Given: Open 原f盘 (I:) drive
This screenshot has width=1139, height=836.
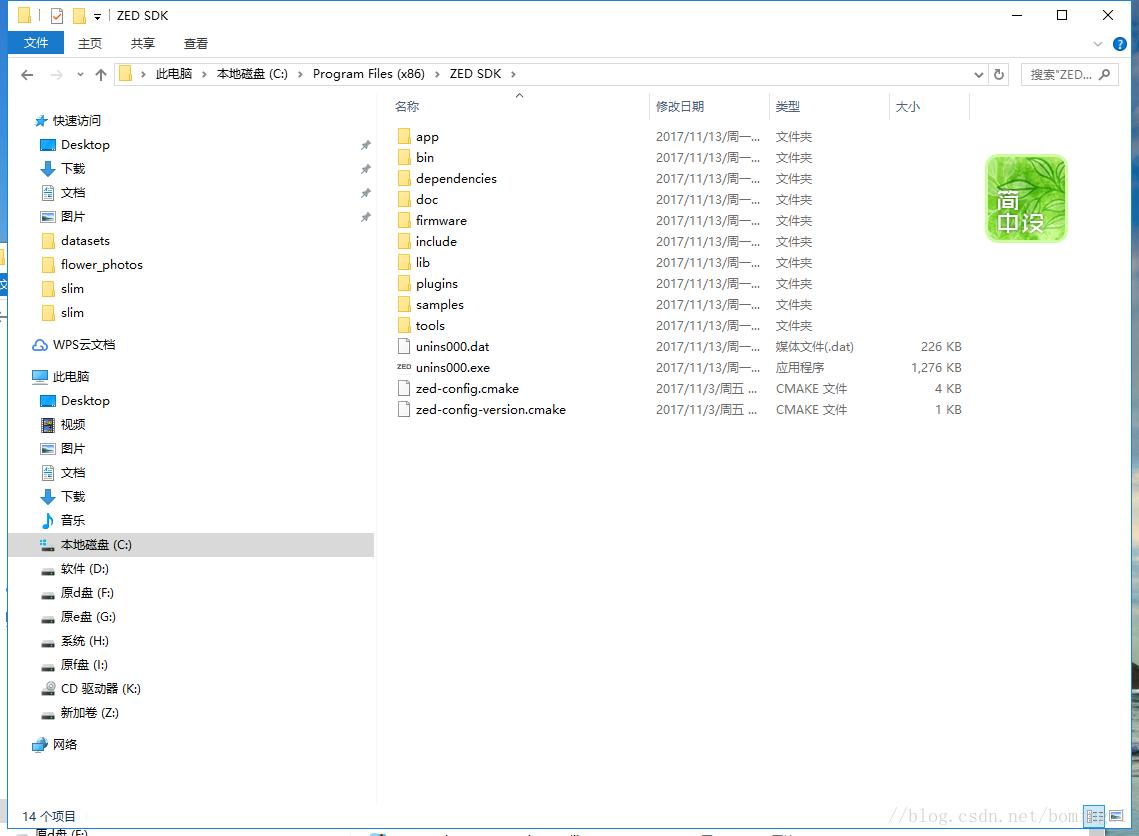Looking at the screenshot, I should pos(84,665).
